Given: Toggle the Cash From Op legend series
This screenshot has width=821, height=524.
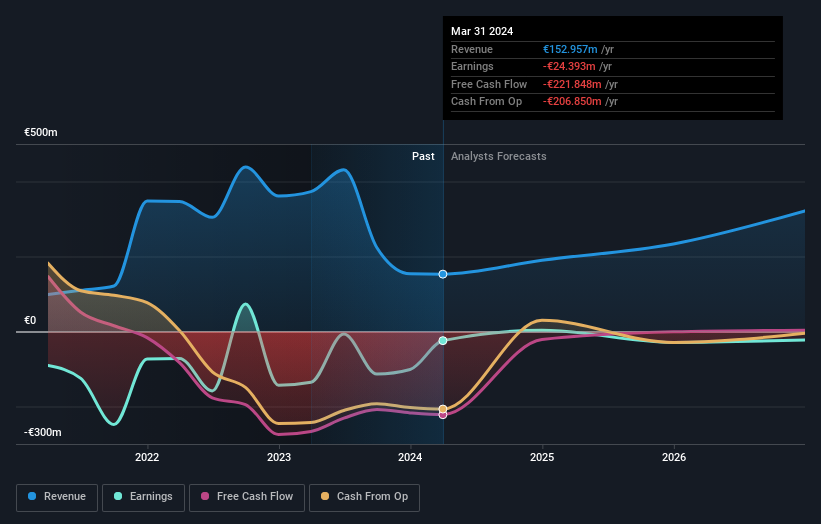Looking at the screenshot, I should [364, 497].
